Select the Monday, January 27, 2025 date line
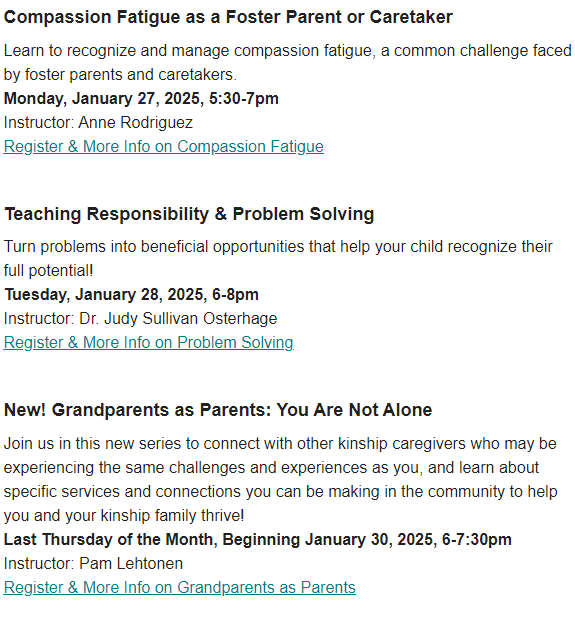The image size is (575, 620). [141, 99]
